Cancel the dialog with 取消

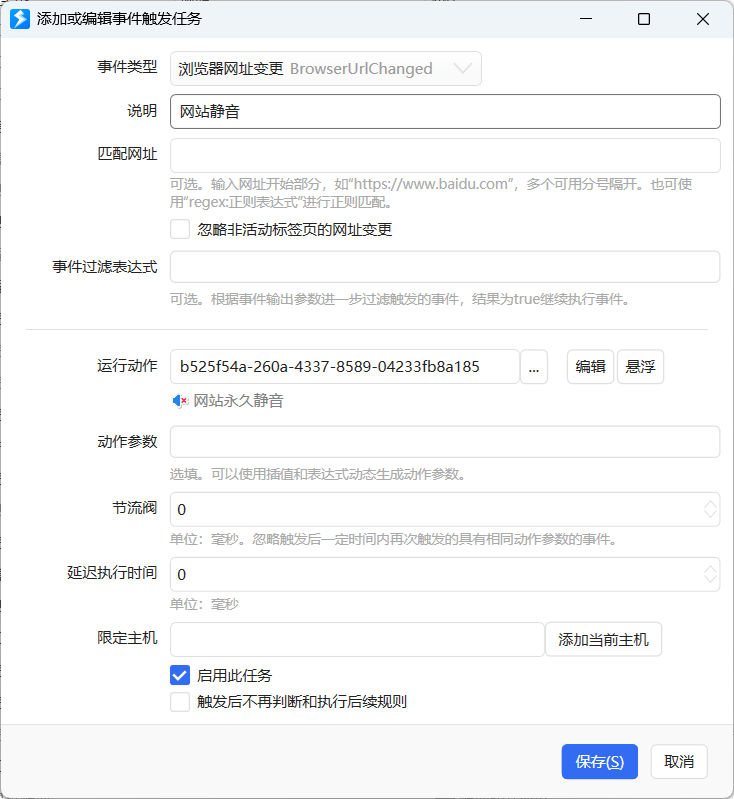point(679,761)
